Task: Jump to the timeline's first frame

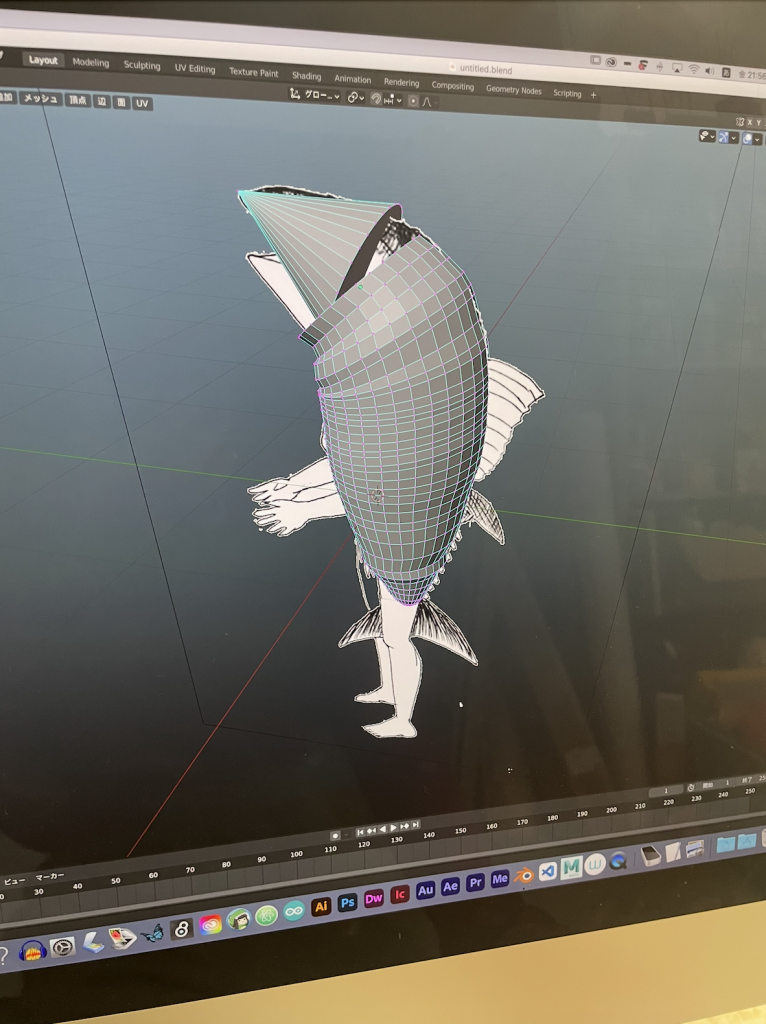Action: 360,831
